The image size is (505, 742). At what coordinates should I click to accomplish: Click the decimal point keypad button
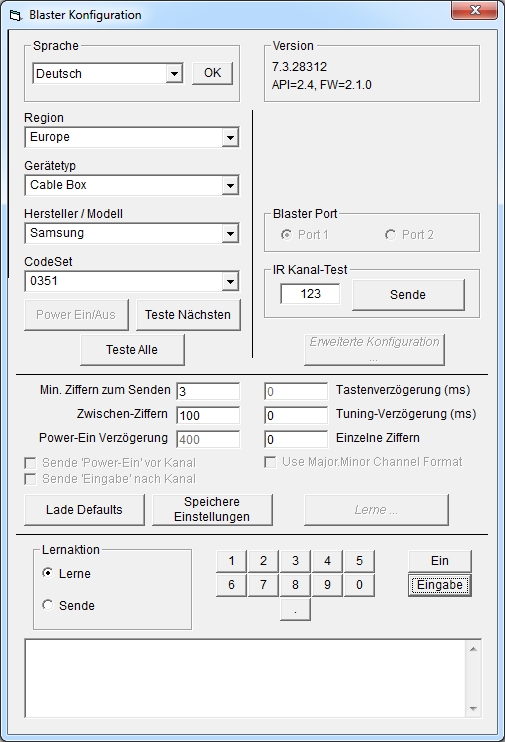click(x=295, y=609)
